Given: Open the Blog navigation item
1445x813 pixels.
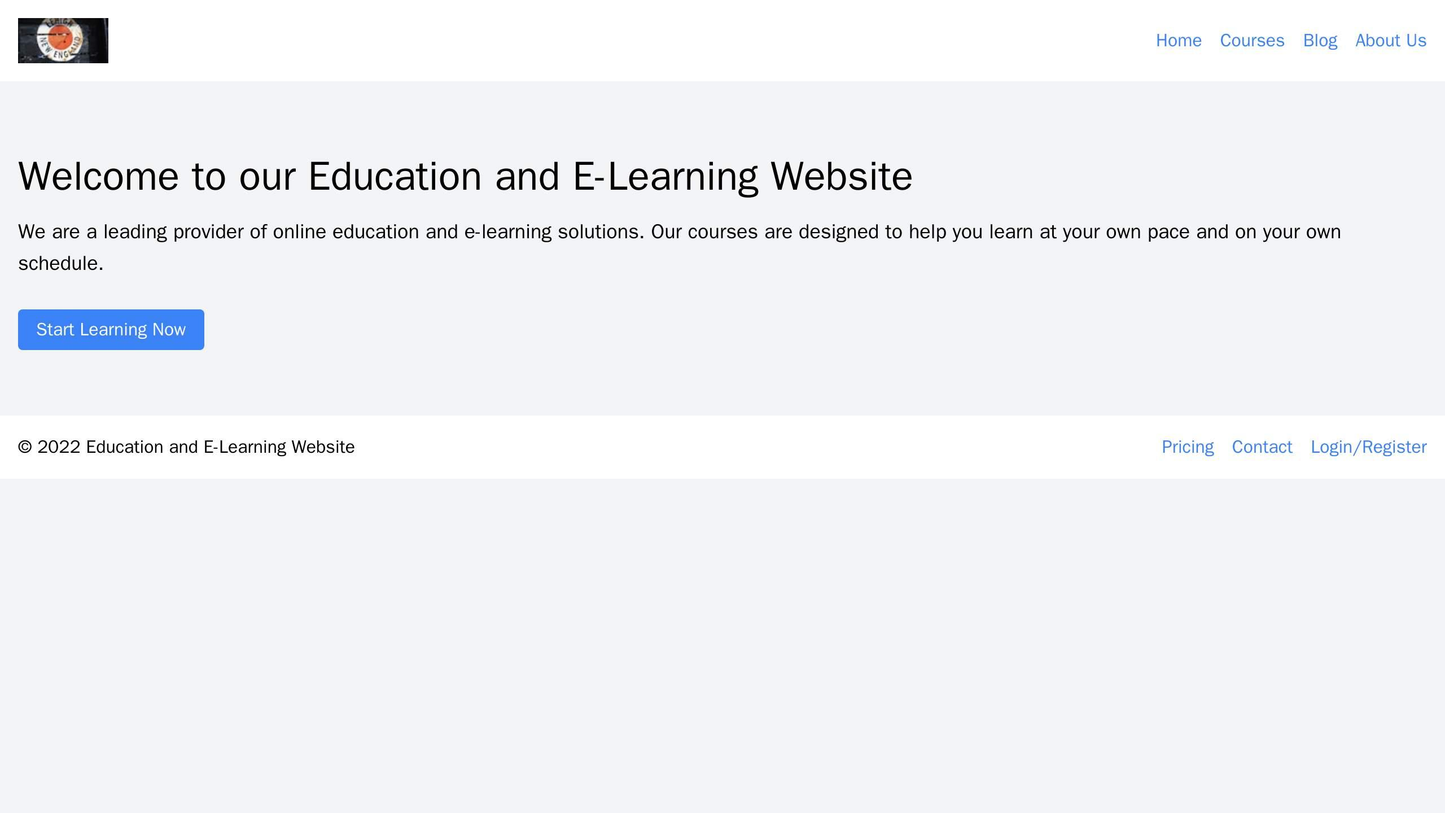Looking at the screenshot, I should click(x=1320, y=40).
